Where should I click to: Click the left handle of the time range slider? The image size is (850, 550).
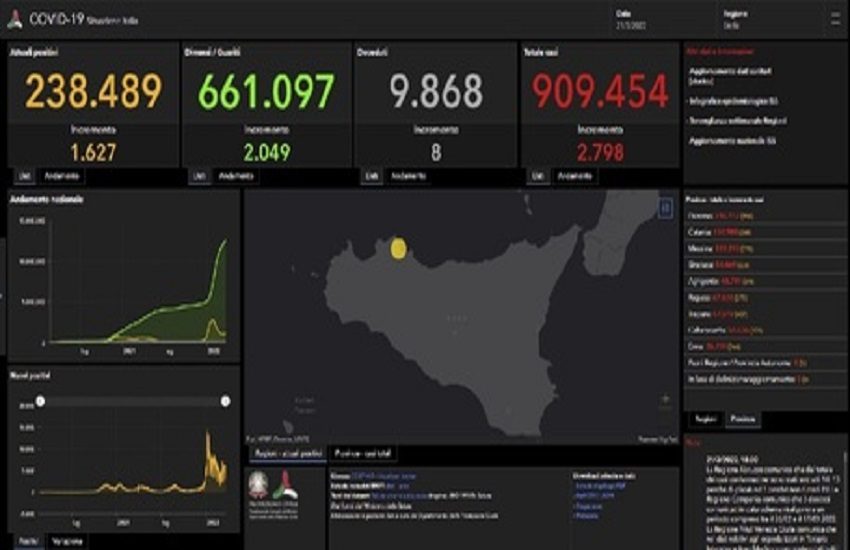click(x=40, y=401)
